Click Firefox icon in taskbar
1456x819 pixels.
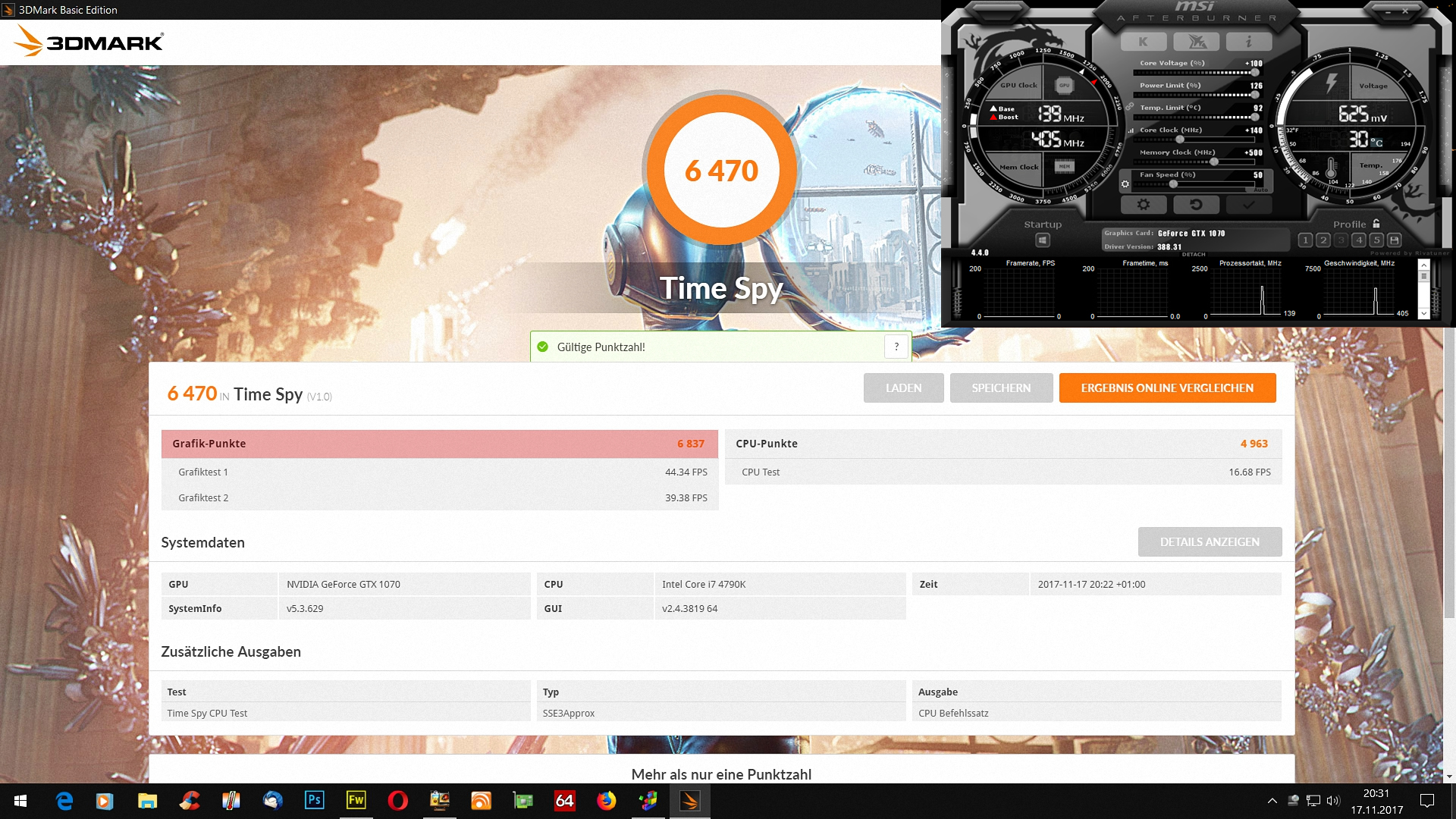pyautogui.click(x=606, y=801)
